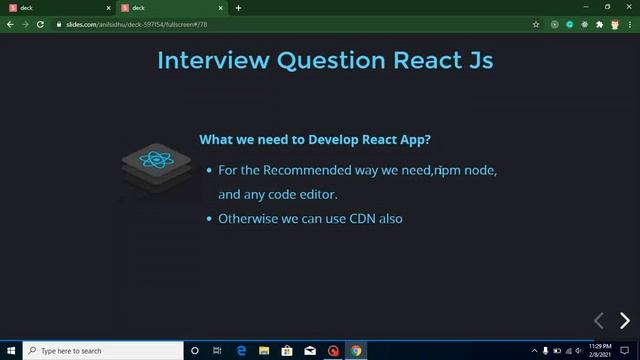Open Cortana circle on the taskbar
Image resolution: width=640 pixels, height=360 pixels.
195,351
